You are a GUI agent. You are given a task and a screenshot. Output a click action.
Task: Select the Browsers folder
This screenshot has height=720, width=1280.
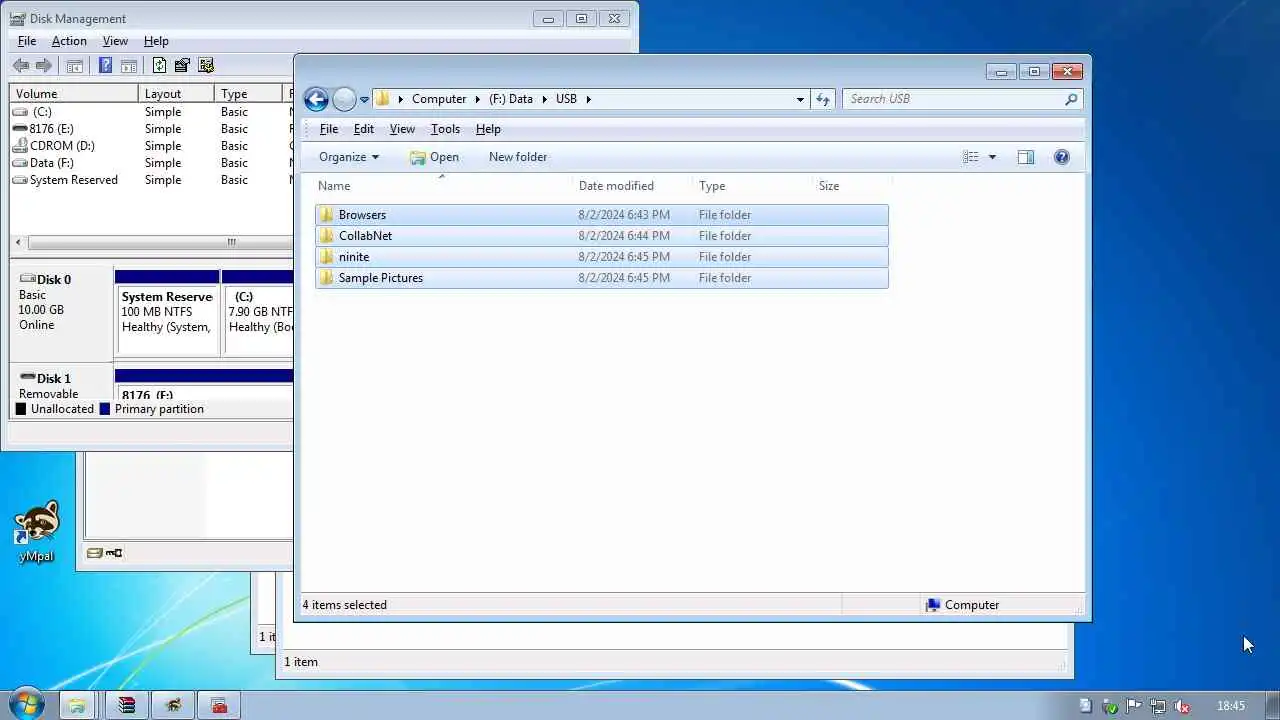click(x=602, y=215)
